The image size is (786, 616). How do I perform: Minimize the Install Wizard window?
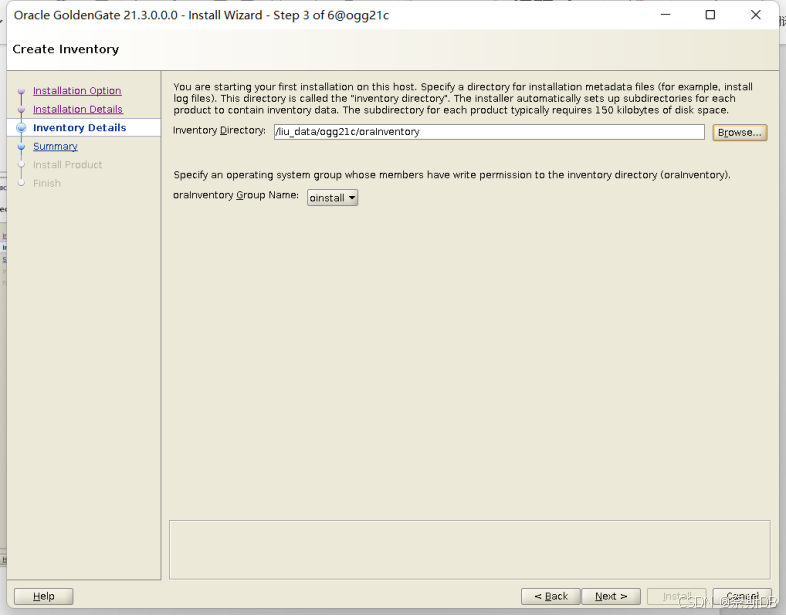pyautogui.click(x=665, y=15)
